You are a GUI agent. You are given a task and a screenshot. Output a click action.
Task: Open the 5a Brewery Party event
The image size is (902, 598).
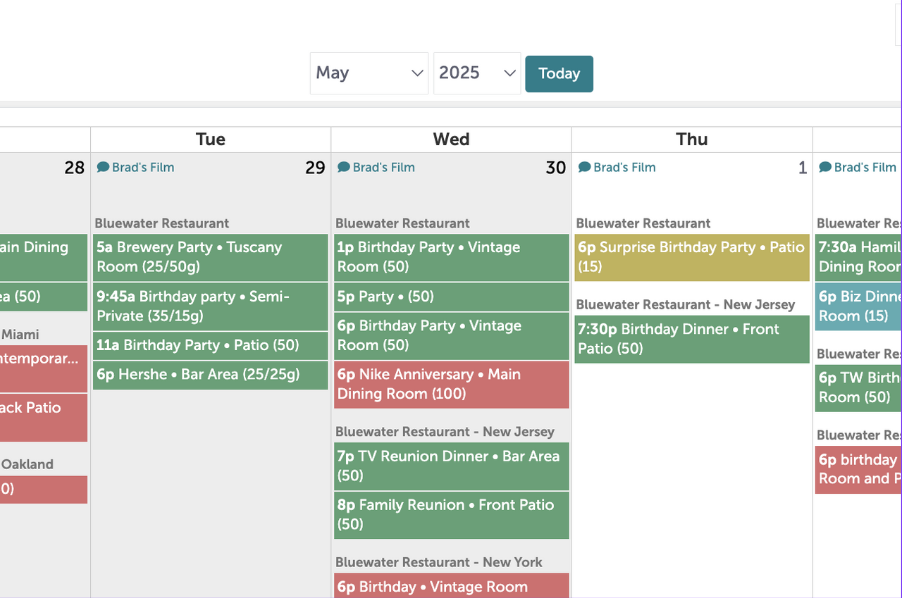tap(210, 257)
